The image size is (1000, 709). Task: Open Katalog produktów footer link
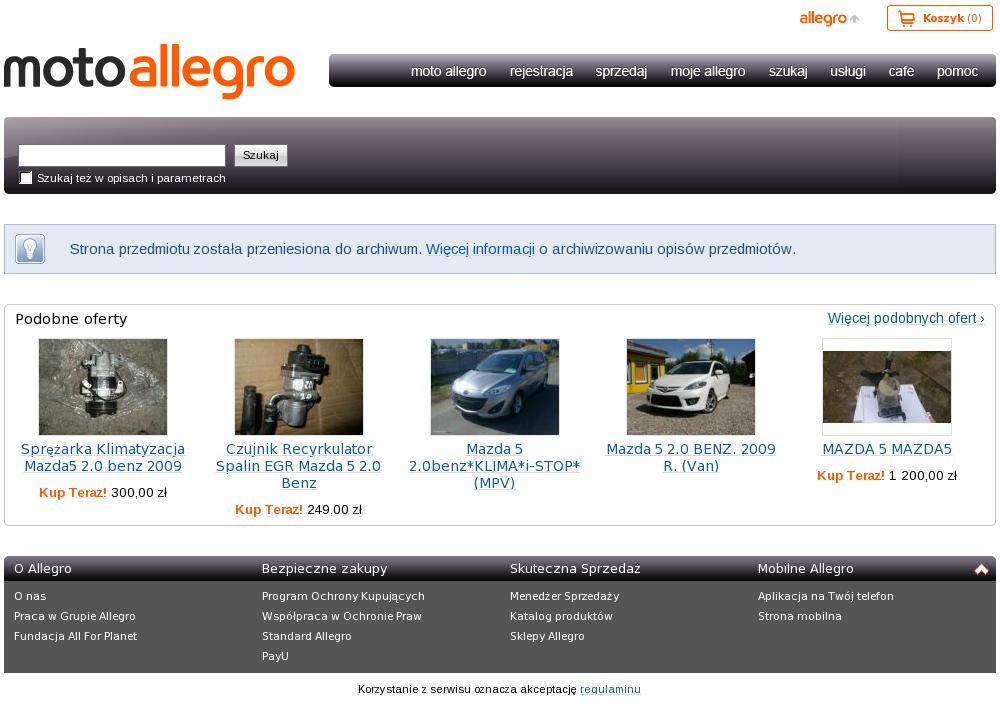pyautogui.click(x=561, y=616)
